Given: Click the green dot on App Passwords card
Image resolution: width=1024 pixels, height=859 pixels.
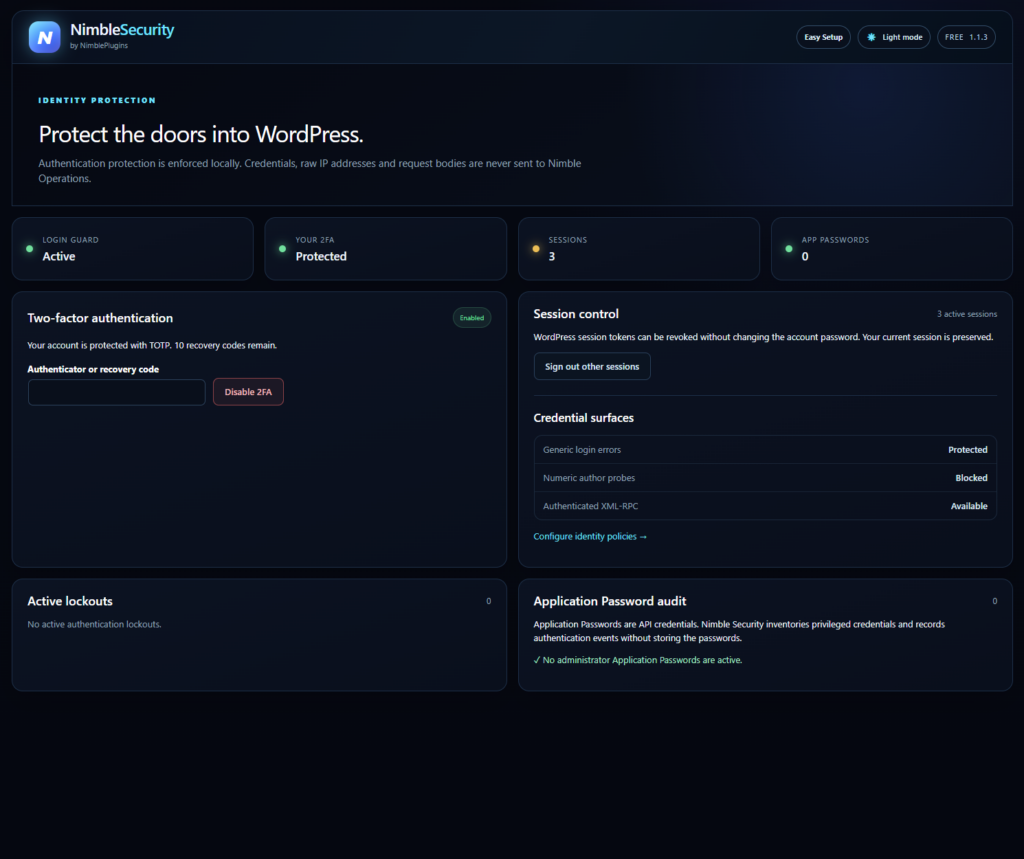Looking at the screenshot, I should [x=788, y=249].
